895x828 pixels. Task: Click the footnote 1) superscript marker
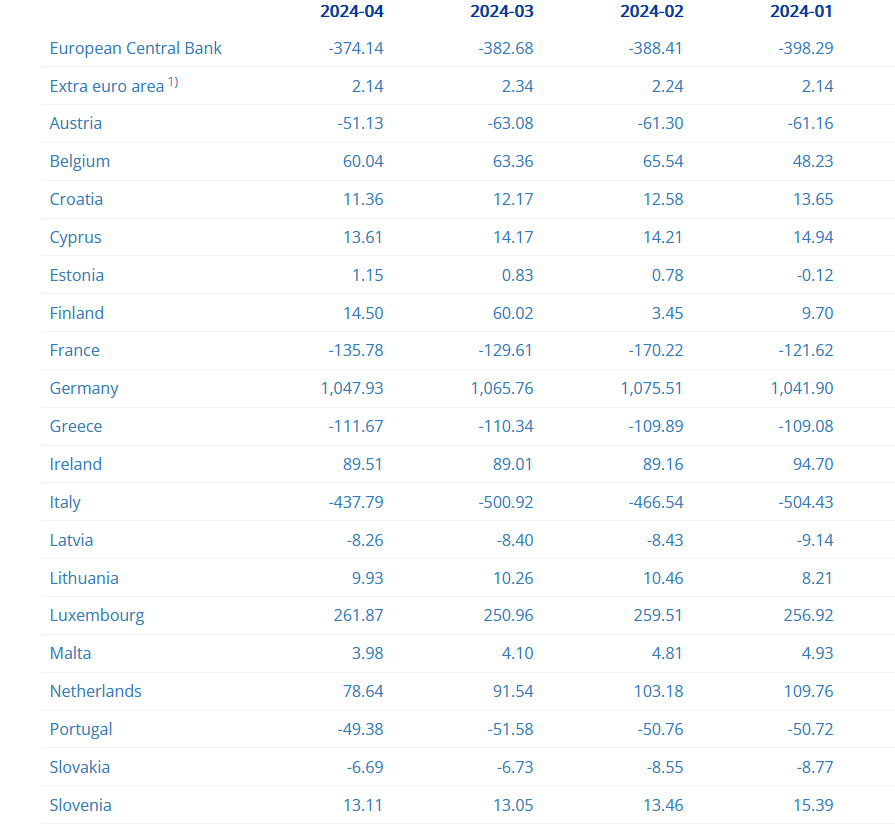(173, 82)
